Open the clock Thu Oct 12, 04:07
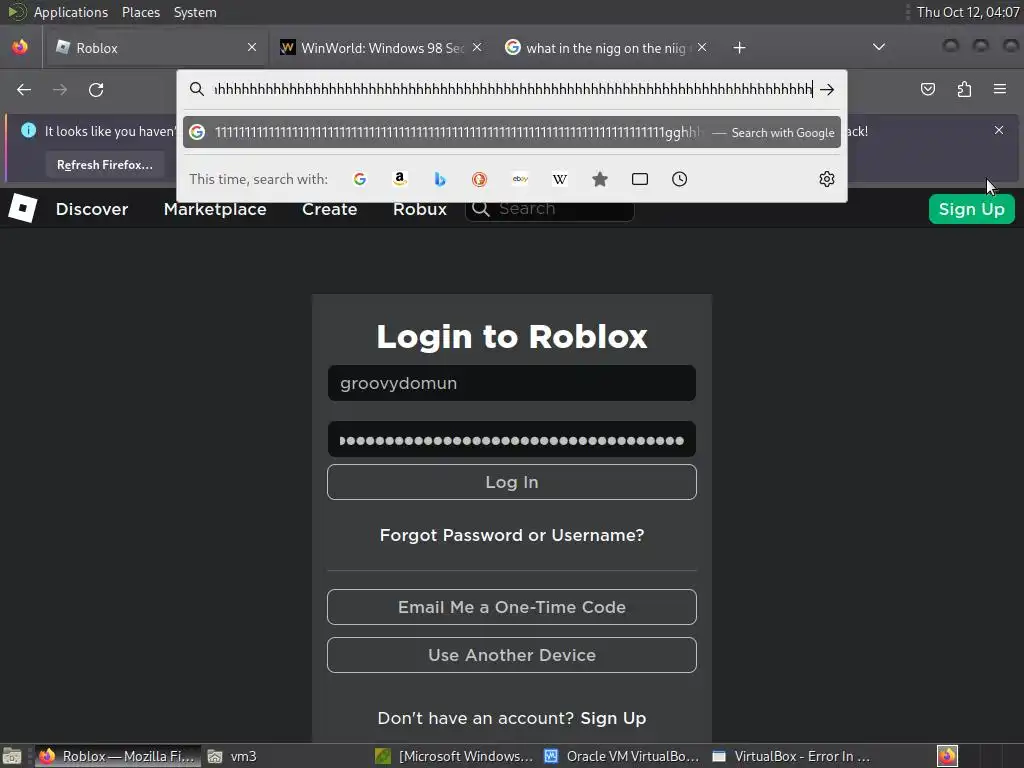 (x=968, y=12)
